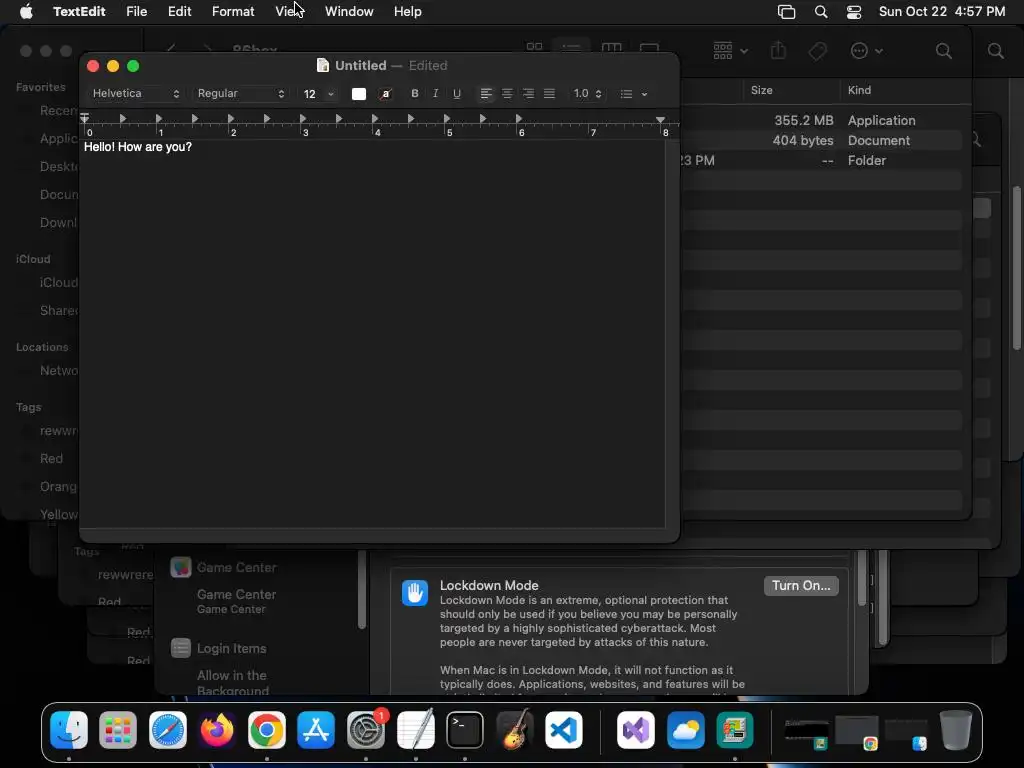Open the Finder action ellipsis menu
Screen dimensions: 1024x768
[866, 51]
